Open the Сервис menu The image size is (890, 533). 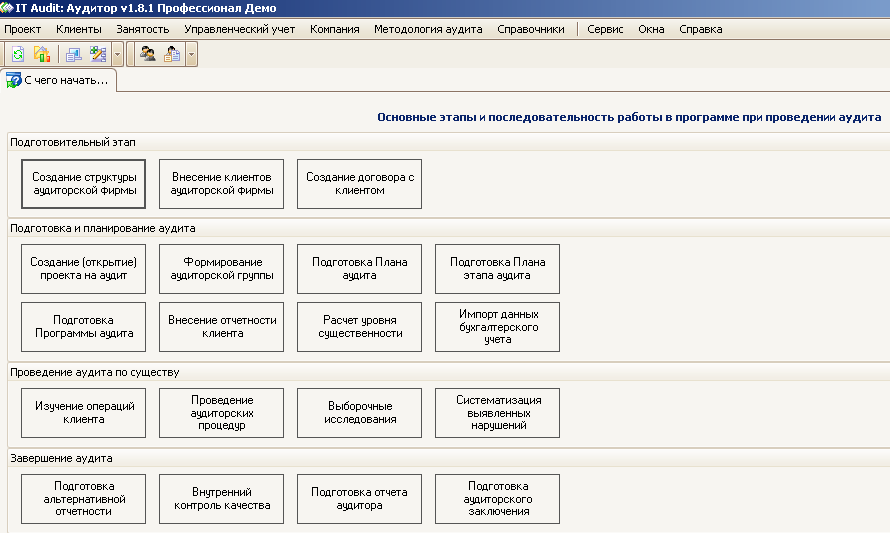[605, 29]
